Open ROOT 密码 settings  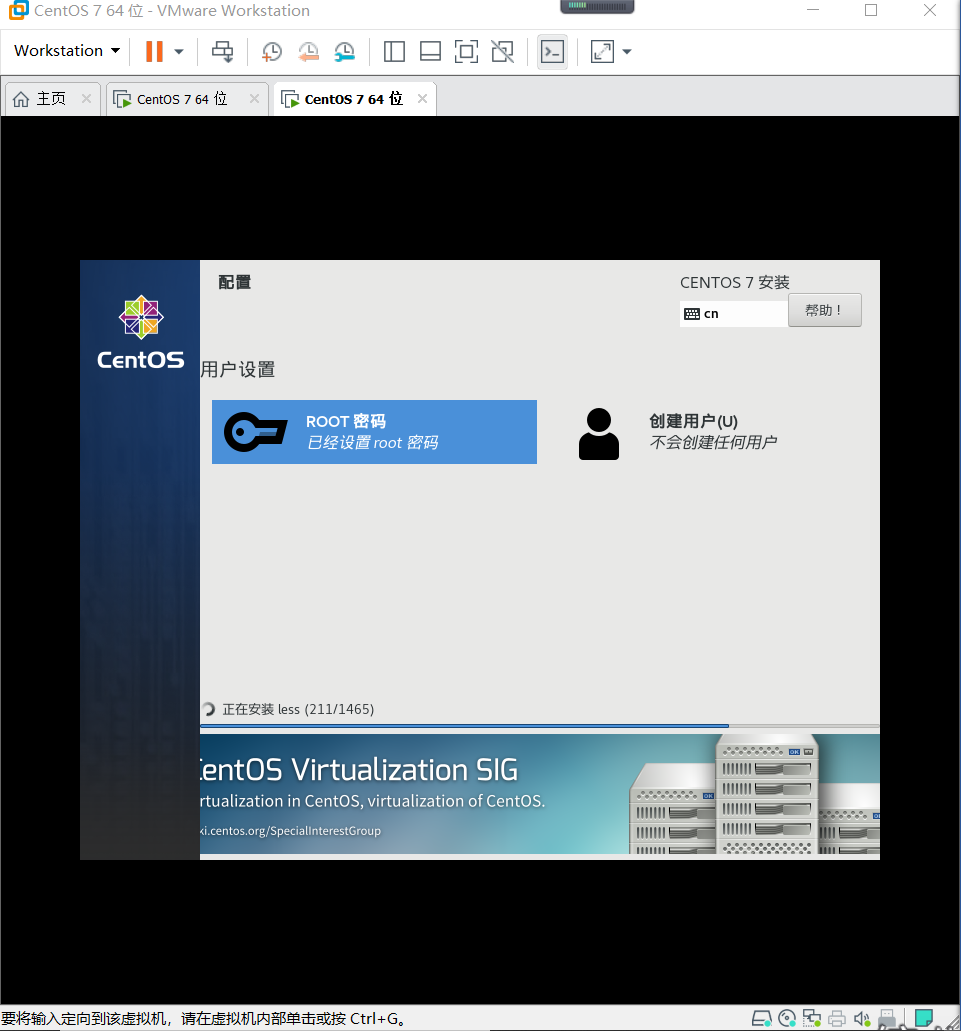pyautogui.click(x=374, y=432)
